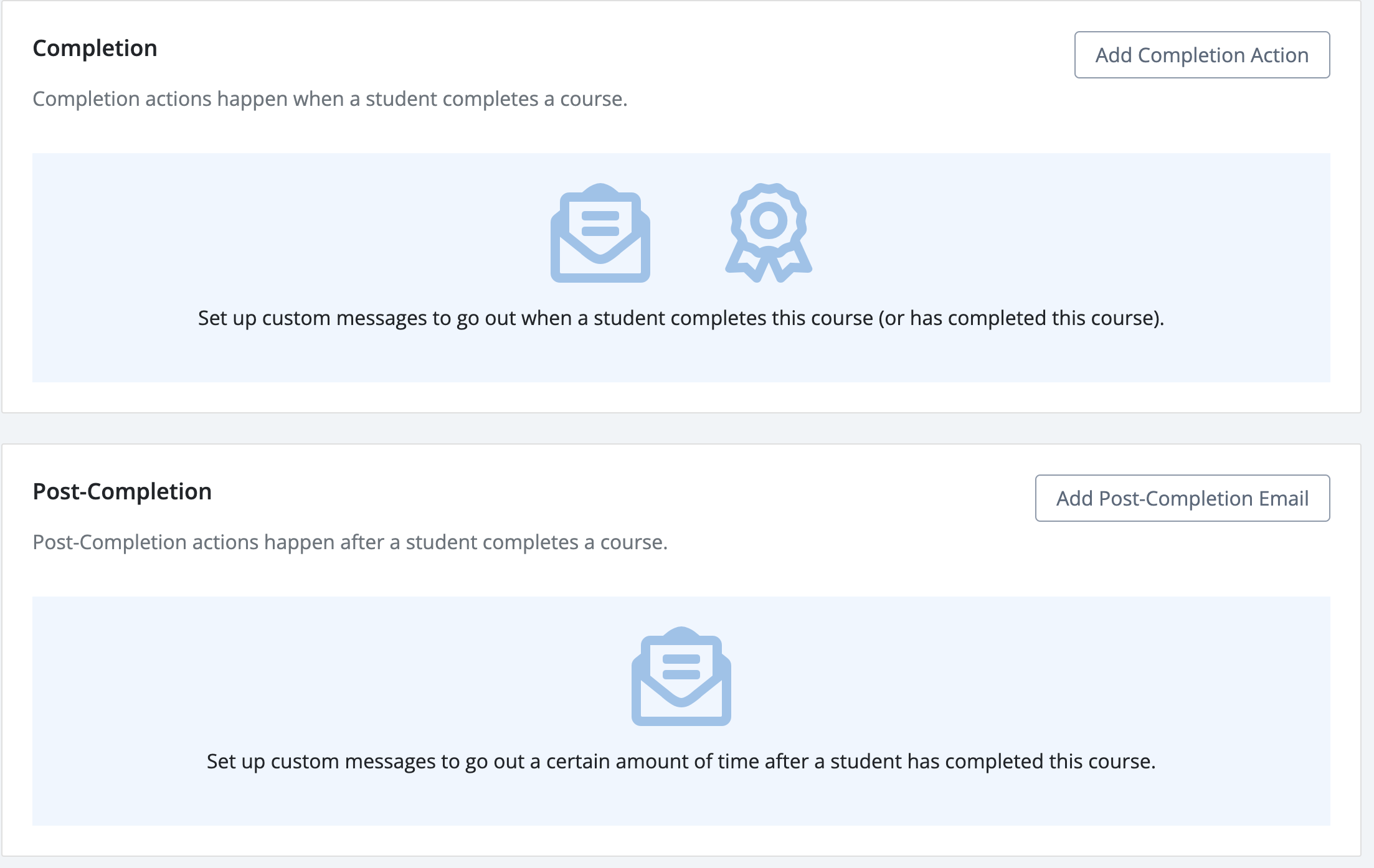
Task: Select the Post-Completion section heading
Action: tap(122, 492)
